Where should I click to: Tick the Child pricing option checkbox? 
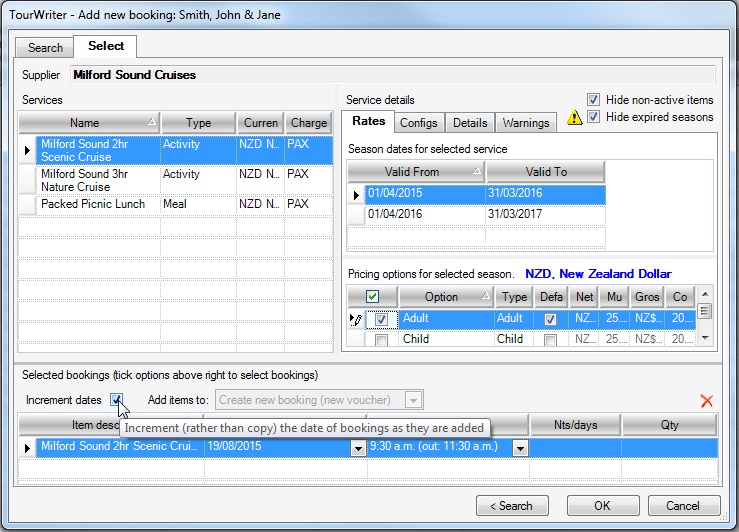(x=381, y=340)
